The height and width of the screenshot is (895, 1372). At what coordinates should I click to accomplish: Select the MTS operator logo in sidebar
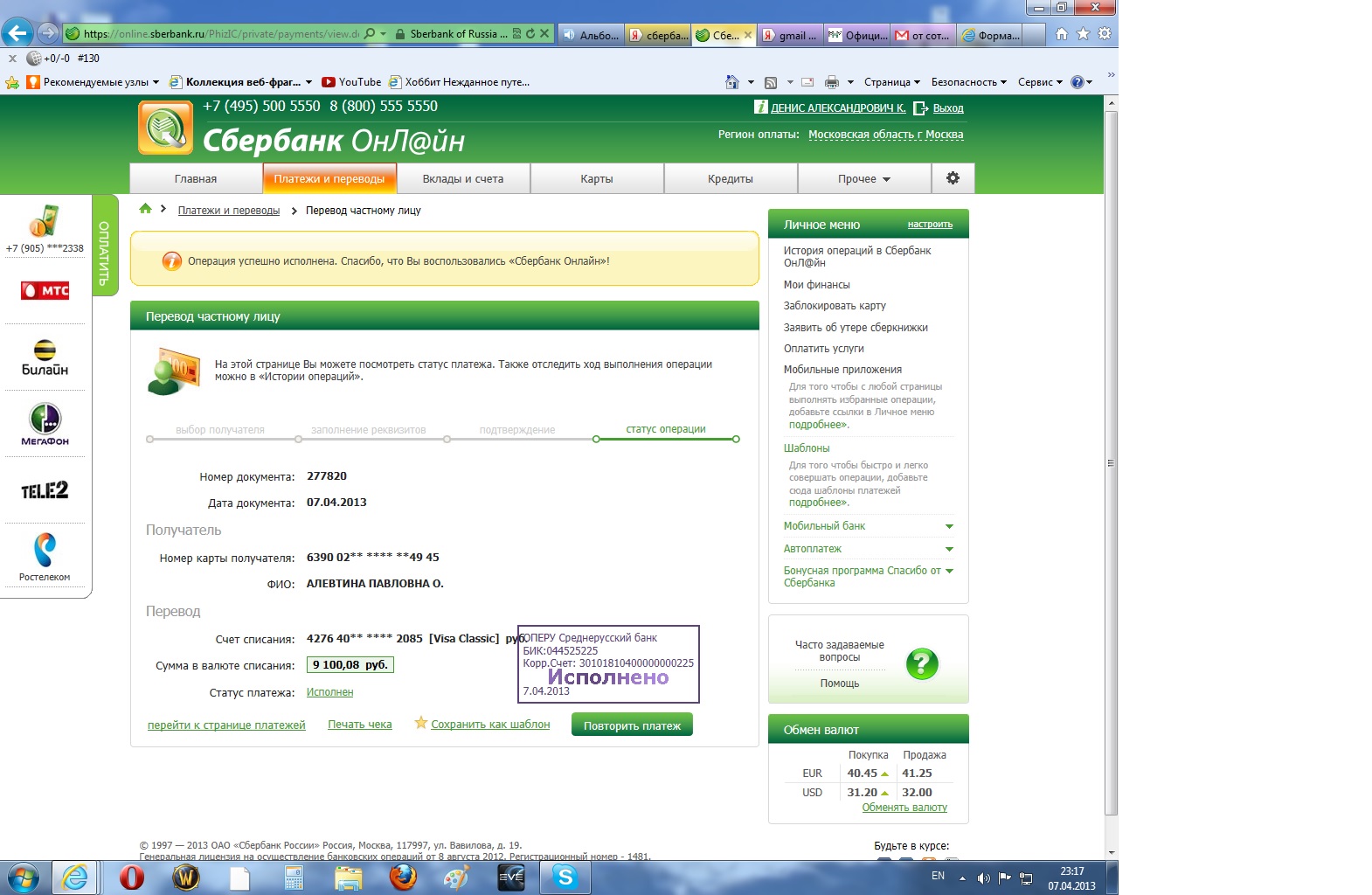pyautogui.click(x=45, y=290)
